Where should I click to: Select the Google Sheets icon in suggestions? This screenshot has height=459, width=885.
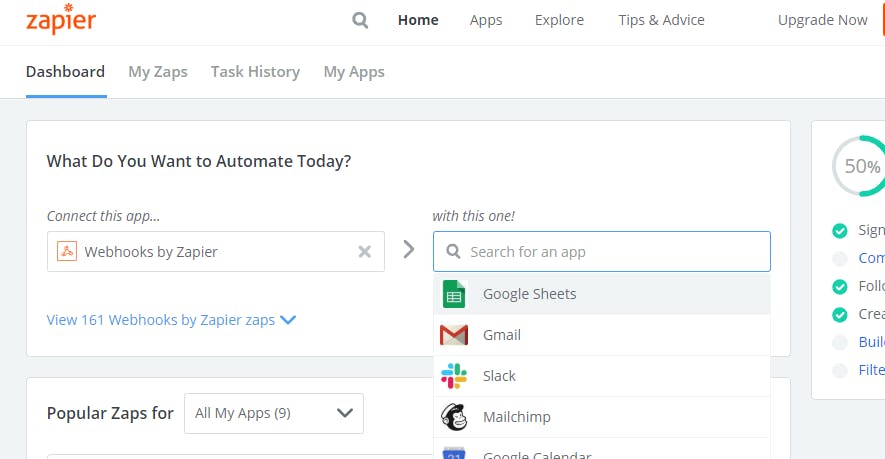454,294
